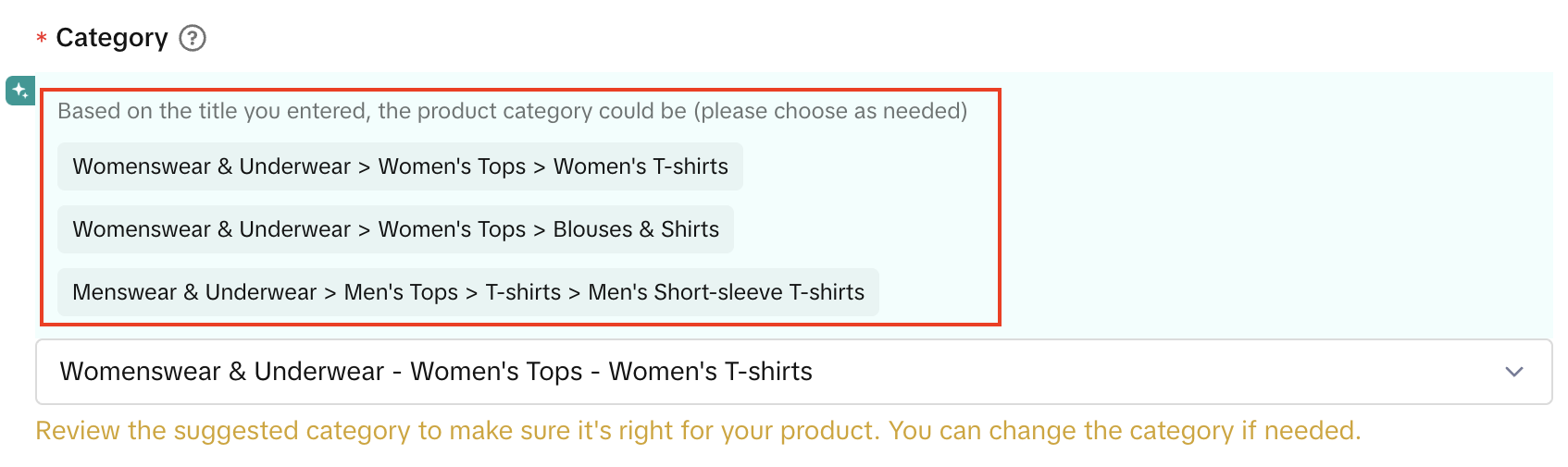Pick the Men's Short-sleeve T-shirts suggestion
Screen dimensions: 1568x467
point(726,292)
